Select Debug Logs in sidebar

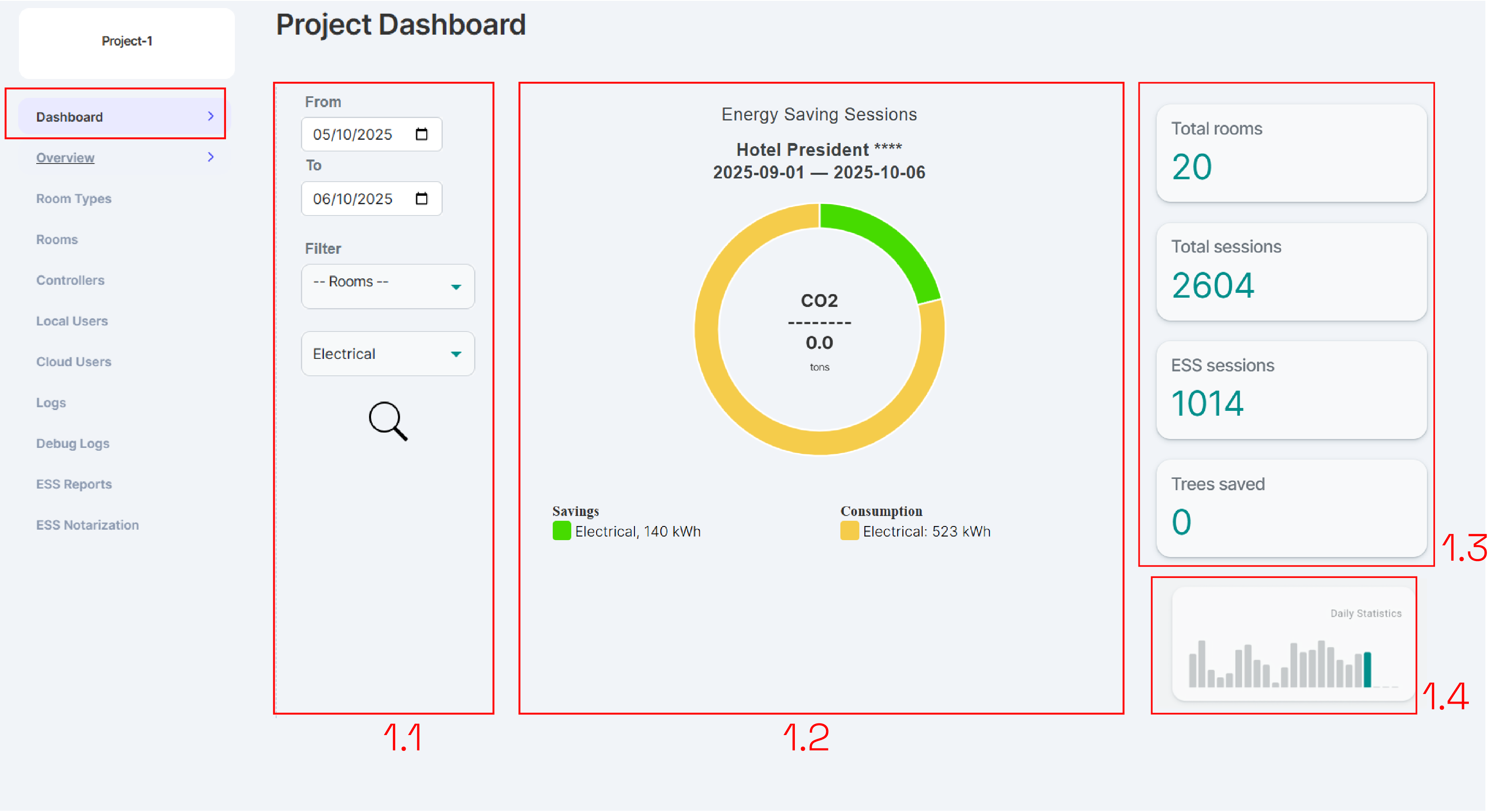72,443
